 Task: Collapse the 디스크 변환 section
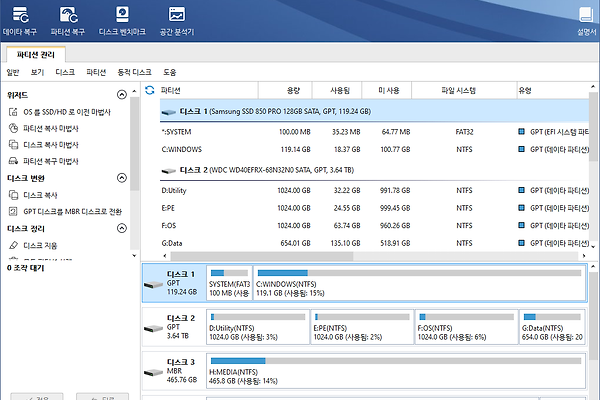(122, 178)
